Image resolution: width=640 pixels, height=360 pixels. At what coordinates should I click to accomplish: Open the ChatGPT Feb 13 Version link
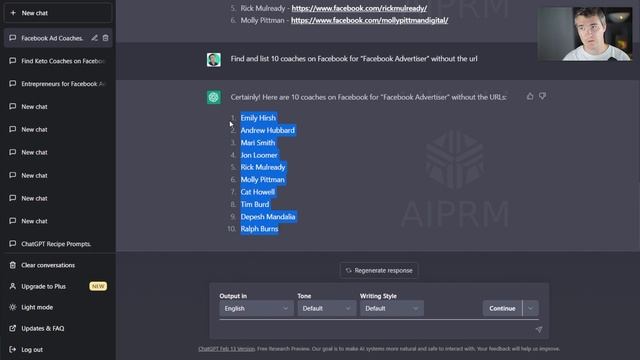point(227,349)
